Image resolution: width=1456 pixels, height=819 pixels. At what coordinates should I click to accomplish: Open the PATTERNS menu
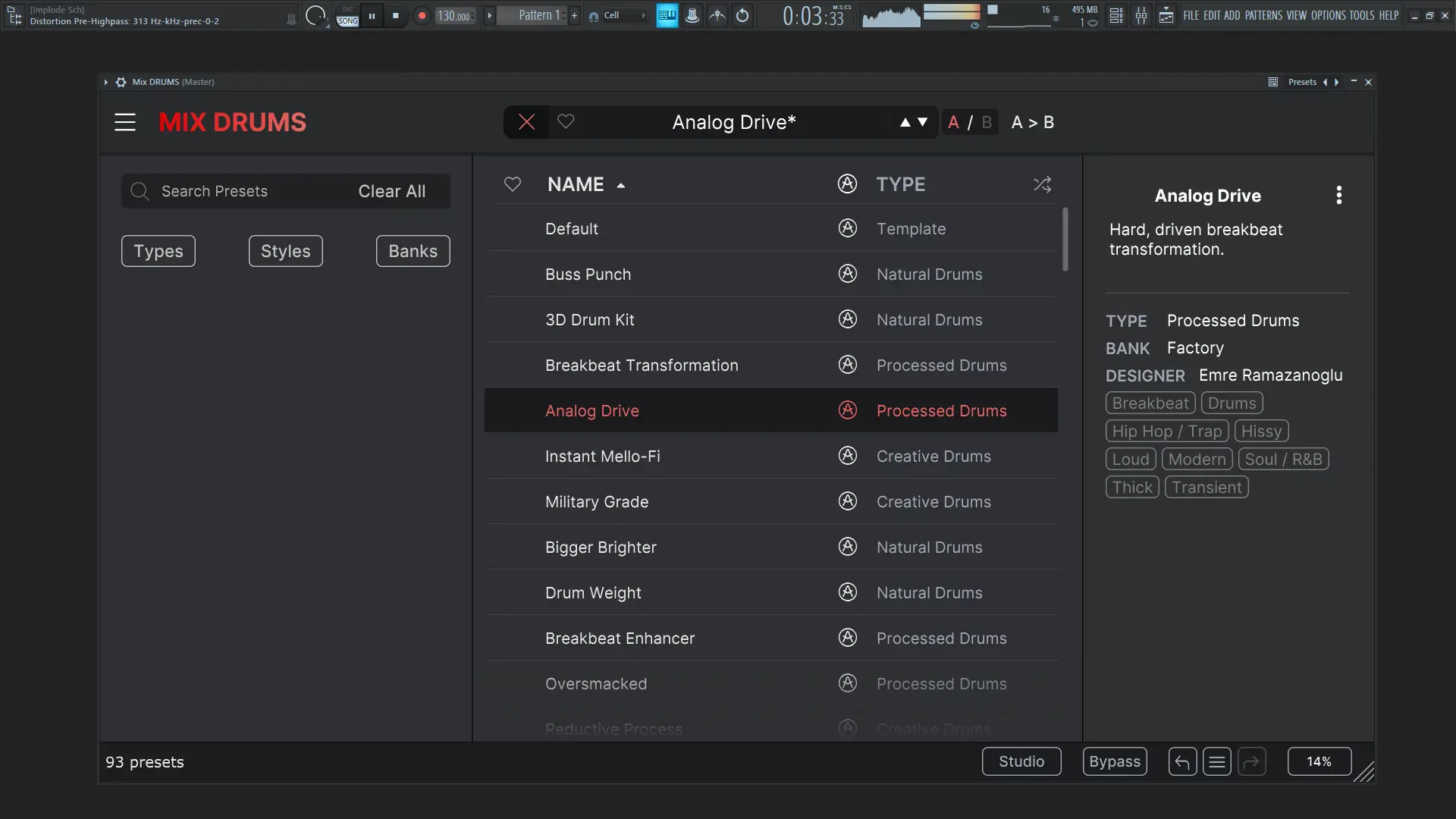pyautogui.click(x=1263, y=15)
